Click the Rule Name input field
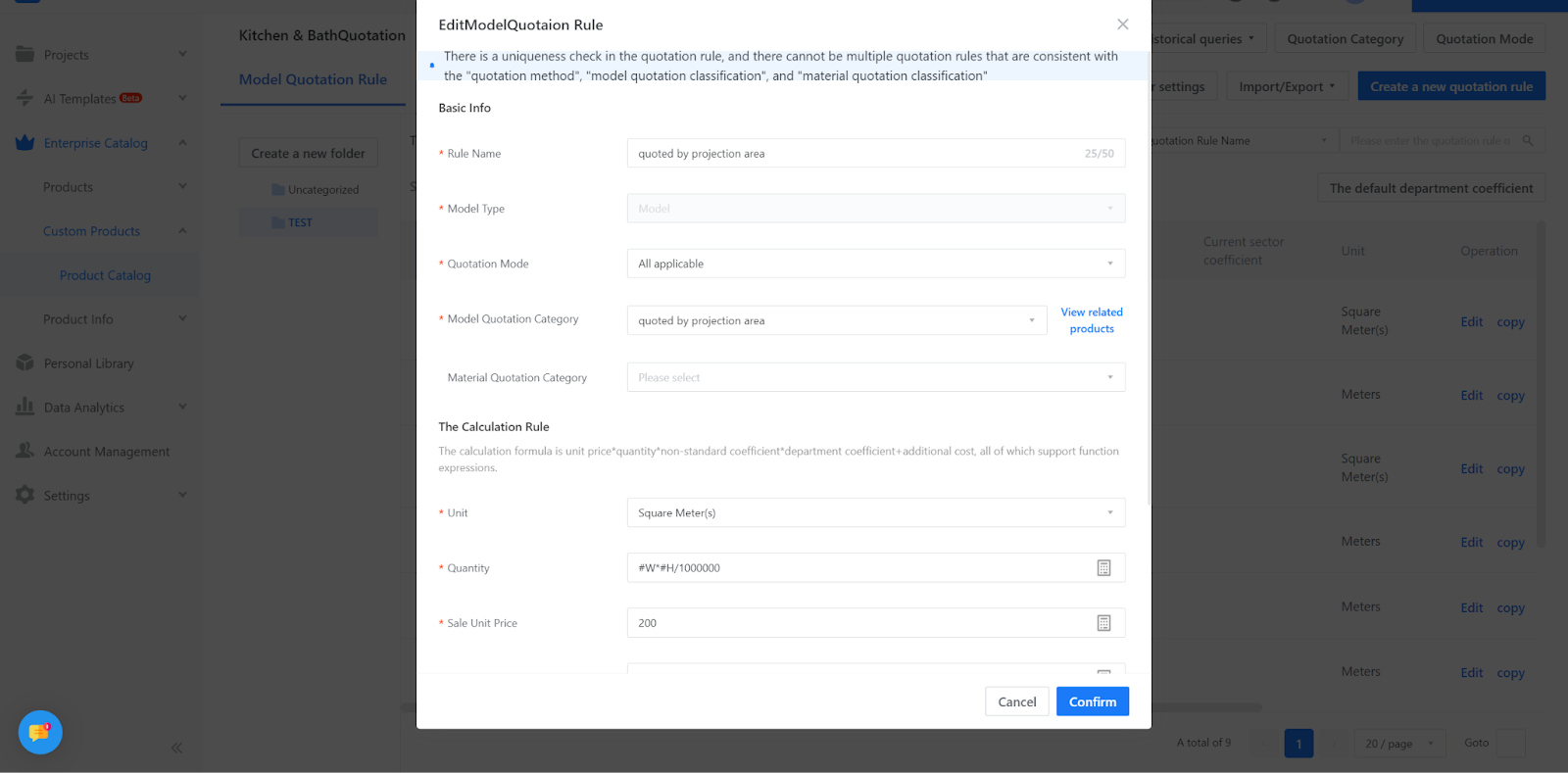 coord(853,154)
